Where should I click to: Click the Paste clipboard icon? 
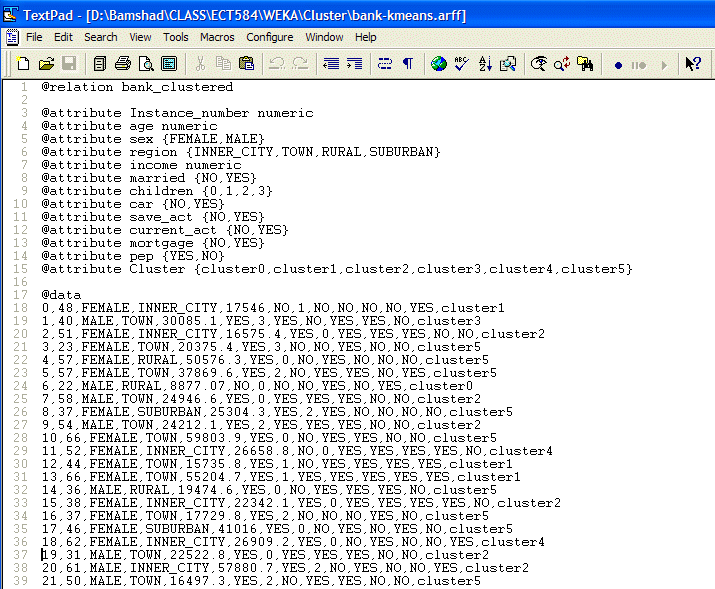click(246, 64)
